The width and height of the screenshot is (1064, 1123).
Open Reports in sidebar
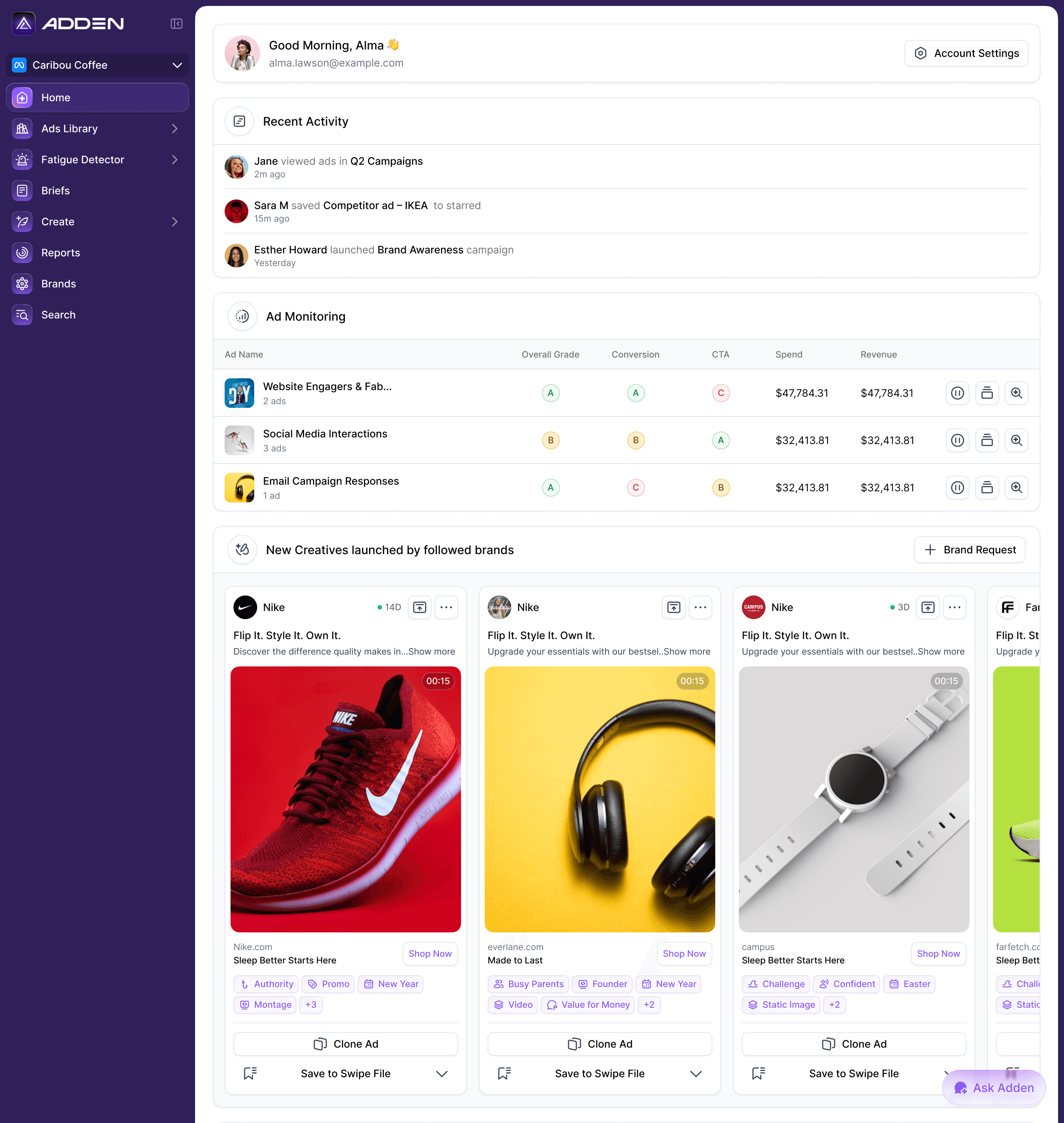pyautogui.click(x=98, y=253)
